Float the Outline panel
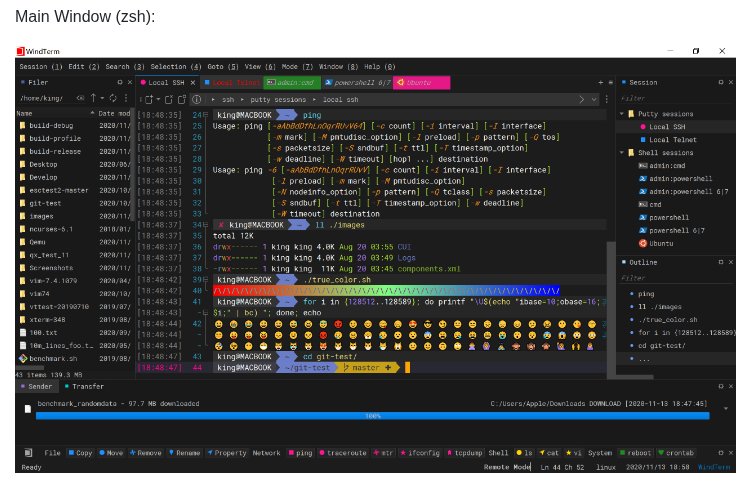The width and height of the screenshot is (749, 482). pyautogui.click(x=721, y=262)
